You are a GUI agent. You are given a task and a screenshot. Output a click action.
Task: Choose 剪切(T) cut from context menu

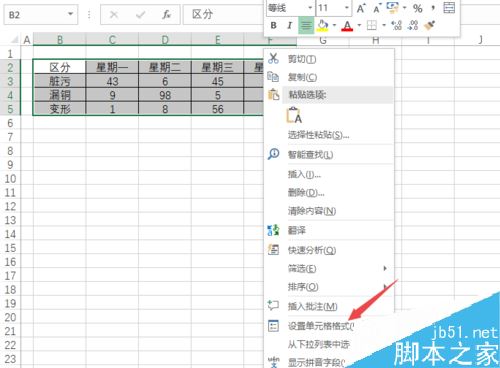point(328,59)
